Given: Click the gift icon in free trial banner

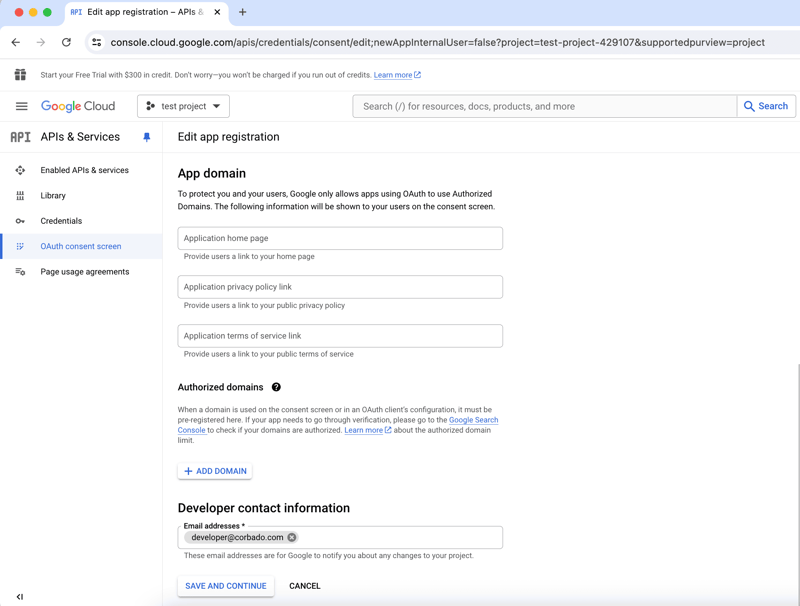Looking at the screenshot, I should 20,74.
